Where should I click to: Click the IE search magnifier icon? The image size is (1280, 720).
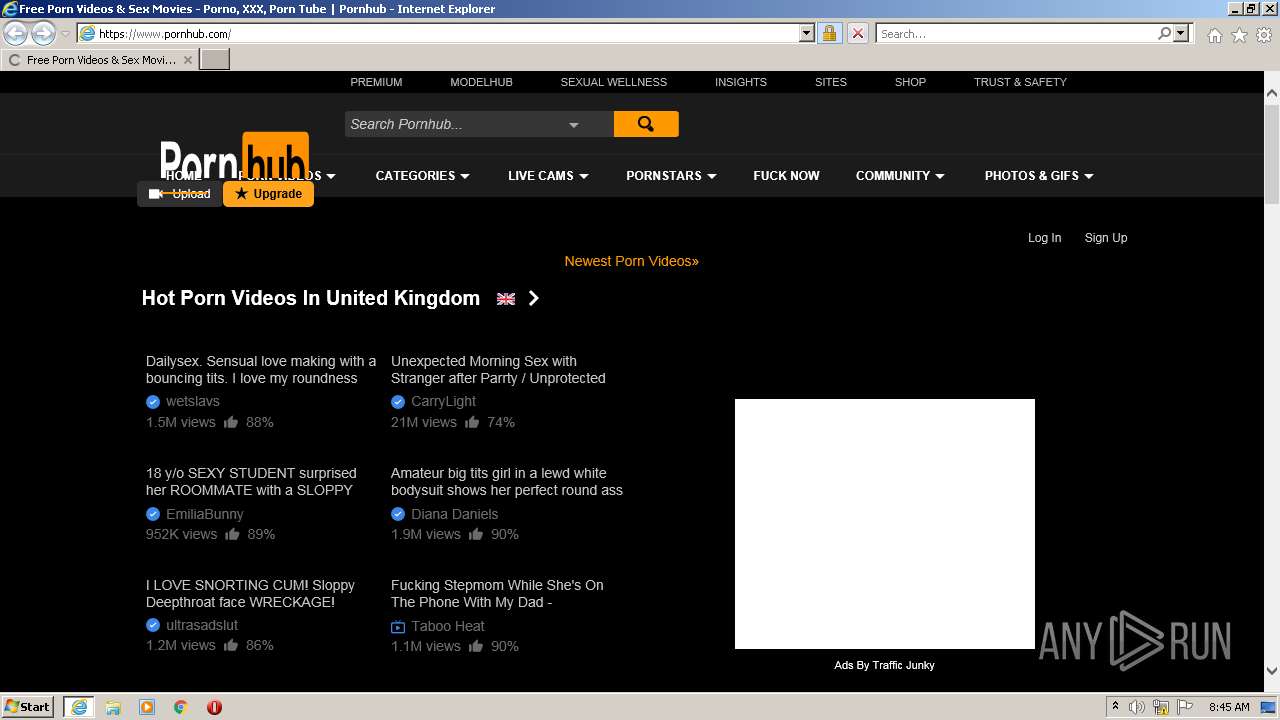(1164, 33)
